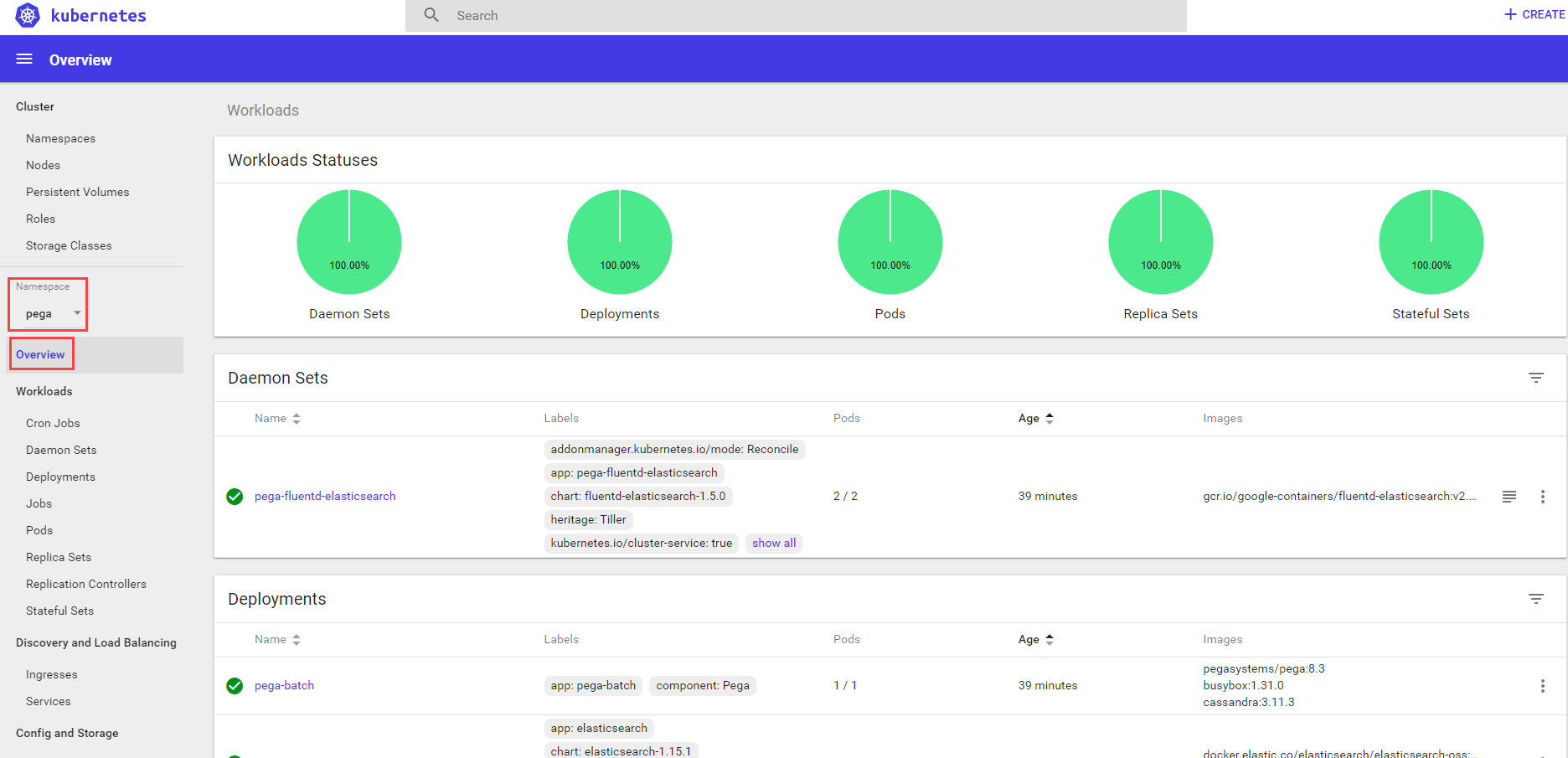The image size is (1568, 758).
Task: Go to Pods in sidebar
Action: (x=39, y=530)
